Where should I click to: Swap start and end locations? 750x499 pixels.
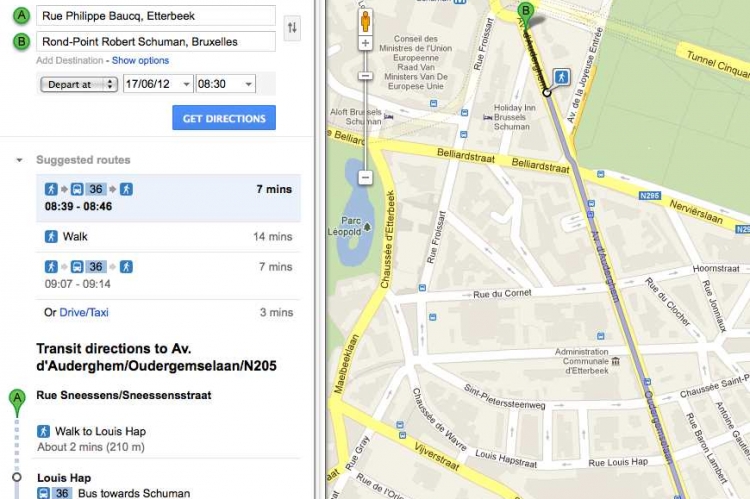tap(292, 27)
